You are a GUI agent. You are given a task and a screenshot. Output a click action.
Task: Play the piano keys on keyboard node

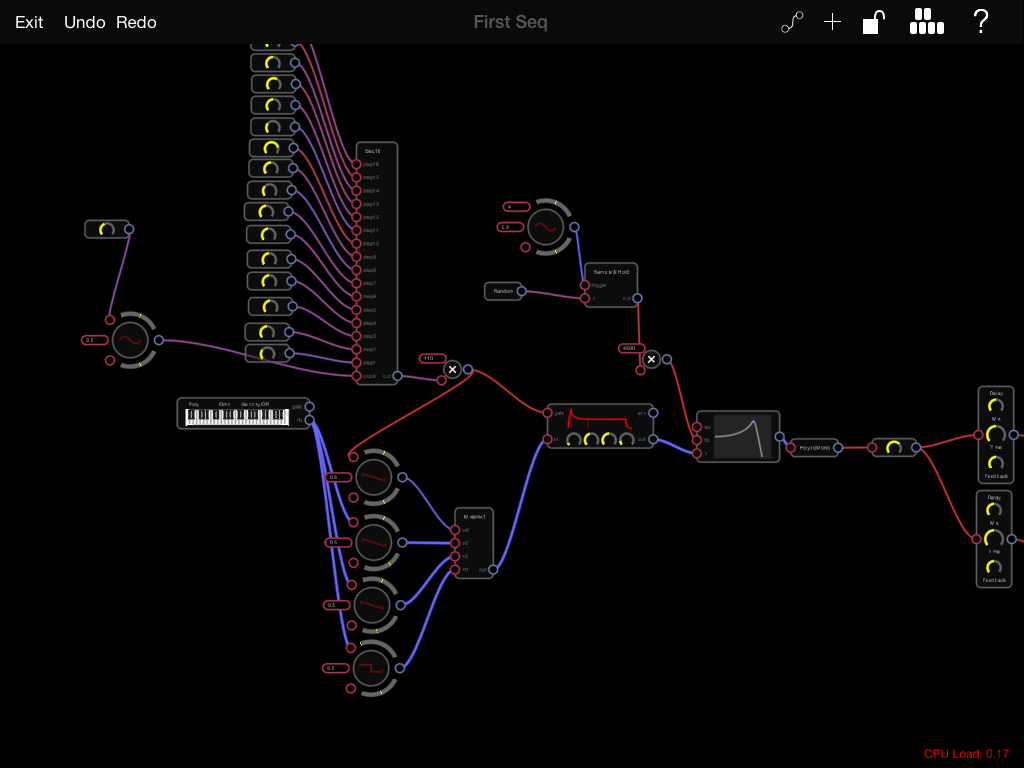tap(237, 417)
